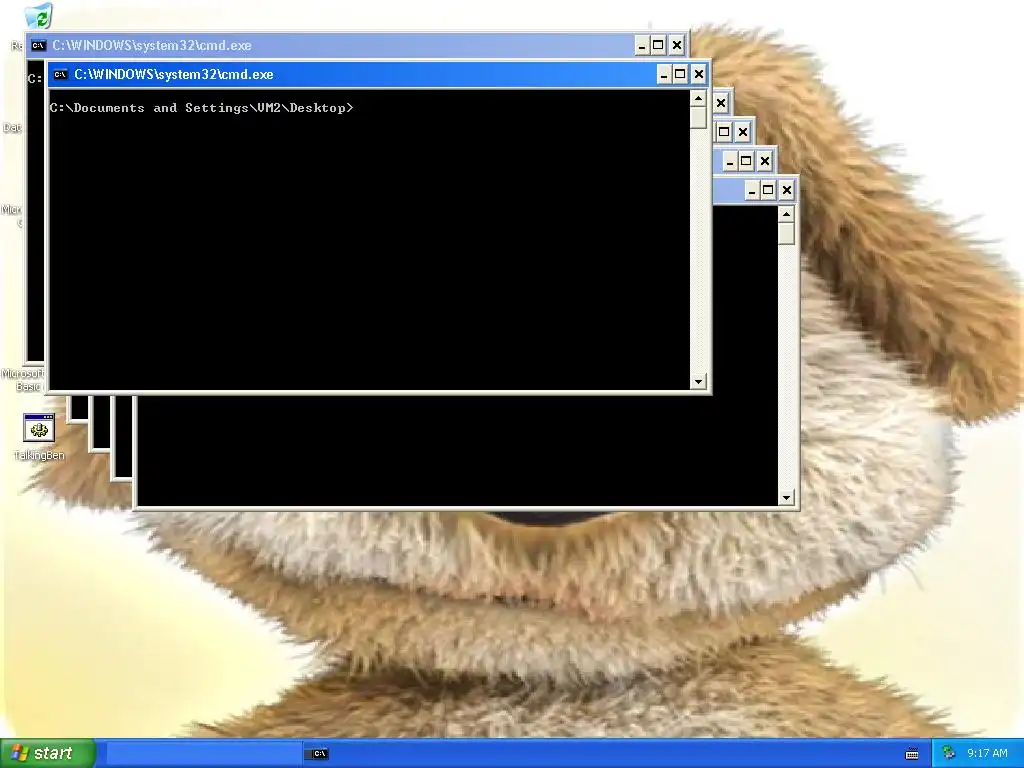Open the on-screen keyboard tray icon
This screenshot has height=768, width=1024.
(912, 754)
